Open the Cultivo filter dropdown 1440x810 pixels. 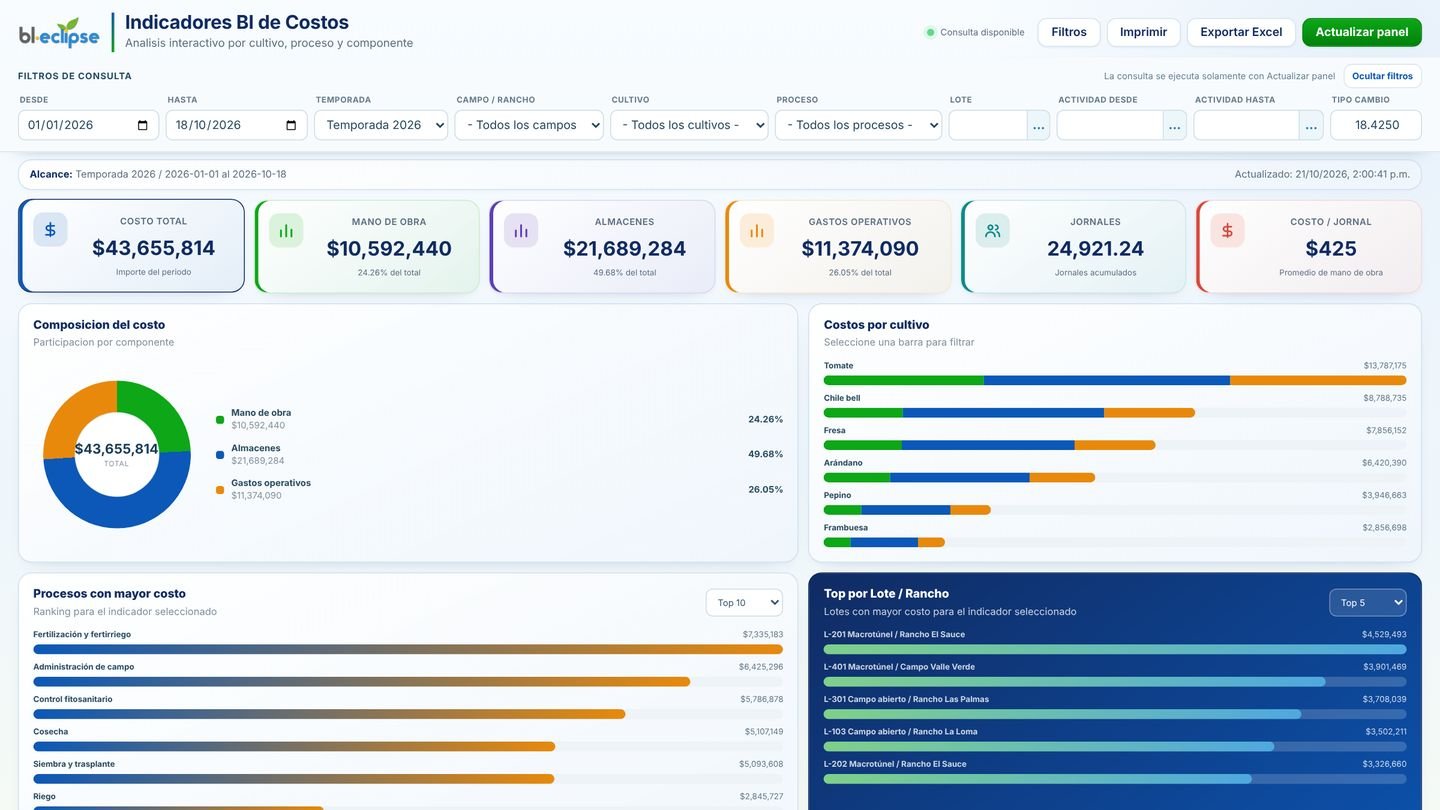pyautogui.click(x=689, y=125)
